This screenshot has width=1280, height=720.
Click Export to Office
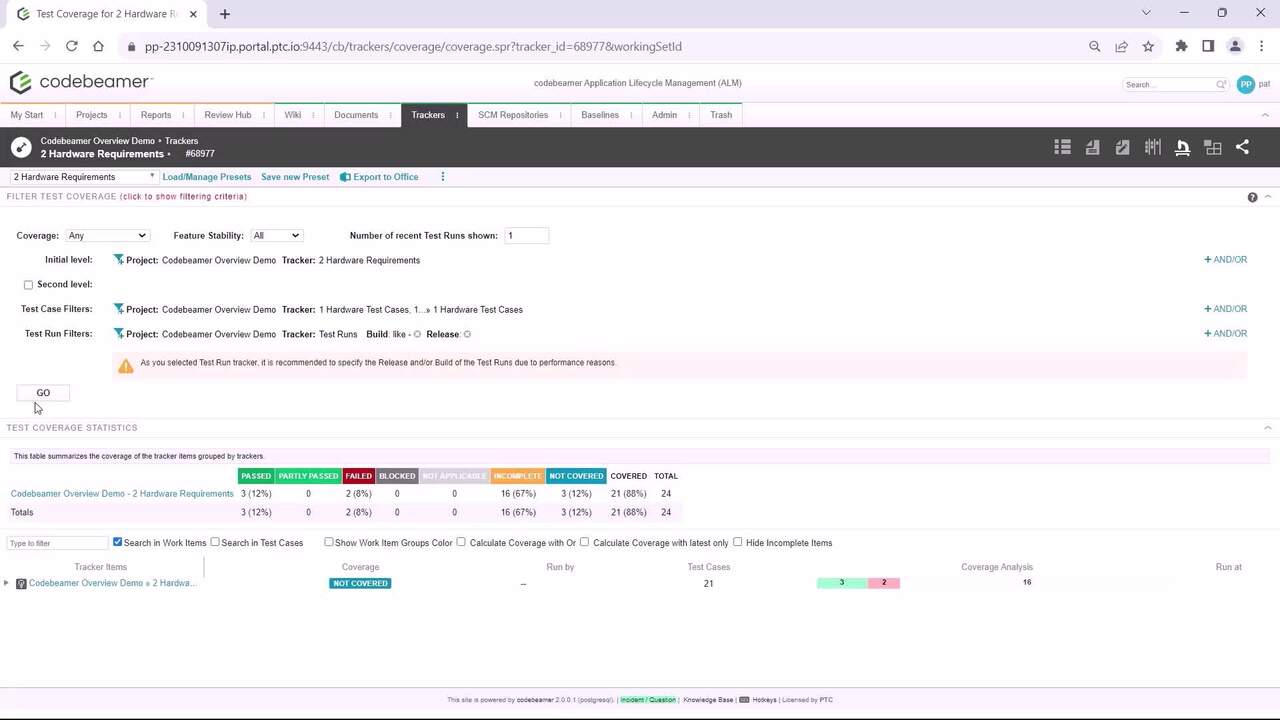click(x=379, y=177)
